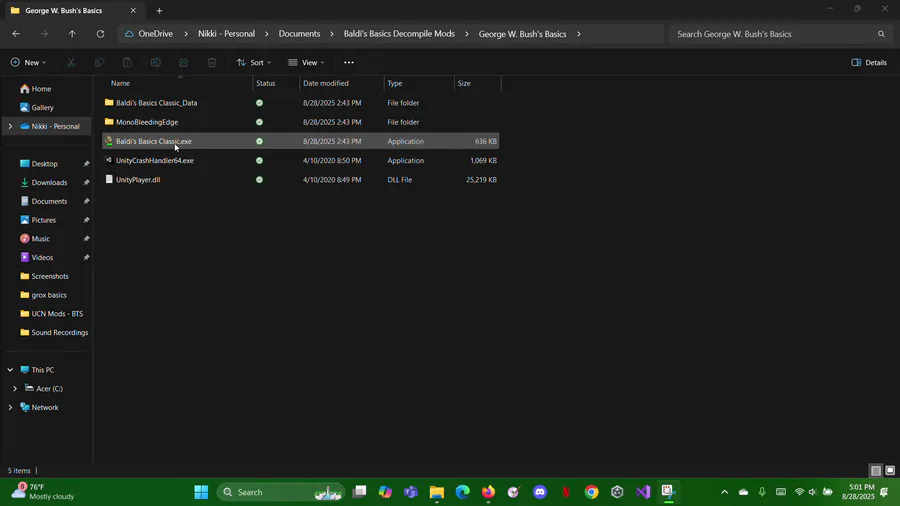Open the See more ellipsis menu
This screenshot has height=506, width=900.
click(x=348, y=63)
